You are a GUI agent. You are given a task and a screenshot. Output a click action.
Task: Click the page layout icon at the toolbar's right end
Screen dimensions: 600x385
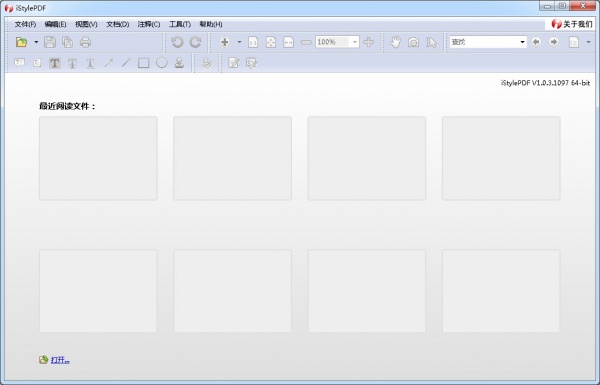click(574, 42)
